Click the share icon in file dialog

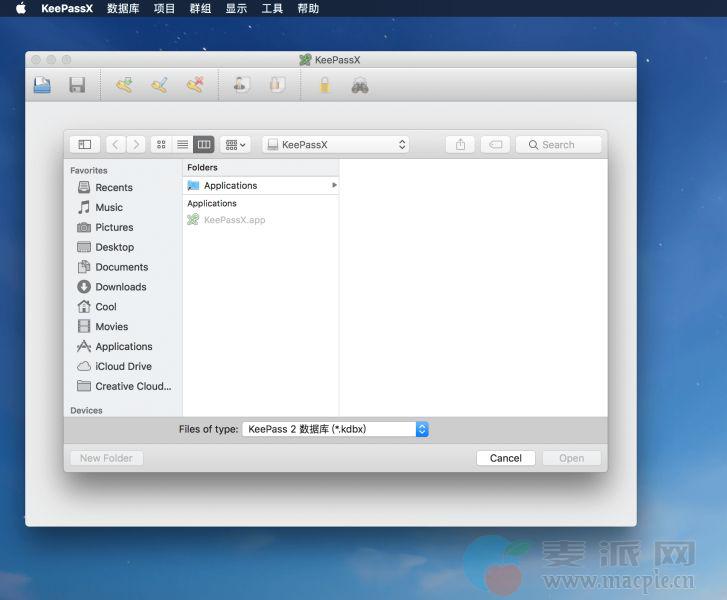(x=460, y=144)
